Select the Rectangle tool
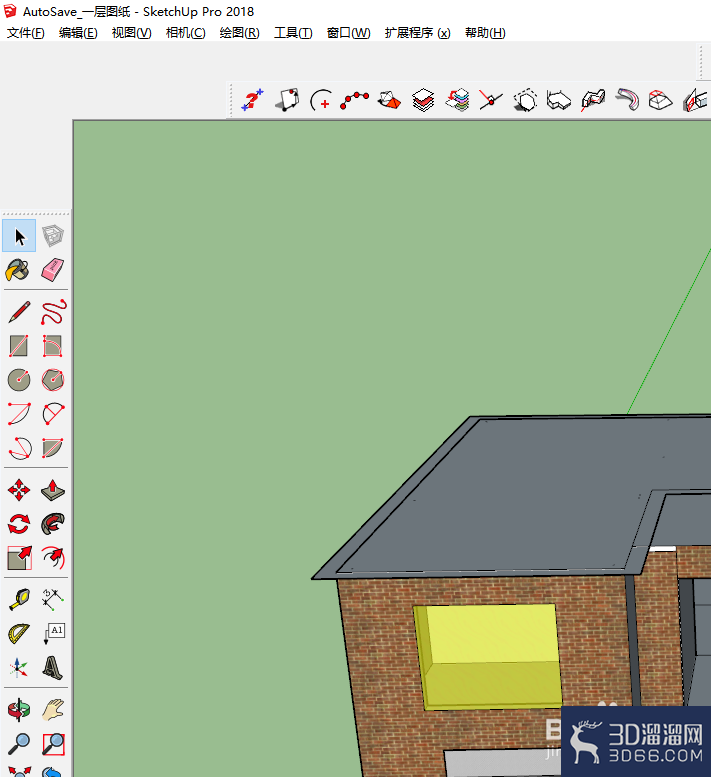 click(x=19, y=346)
